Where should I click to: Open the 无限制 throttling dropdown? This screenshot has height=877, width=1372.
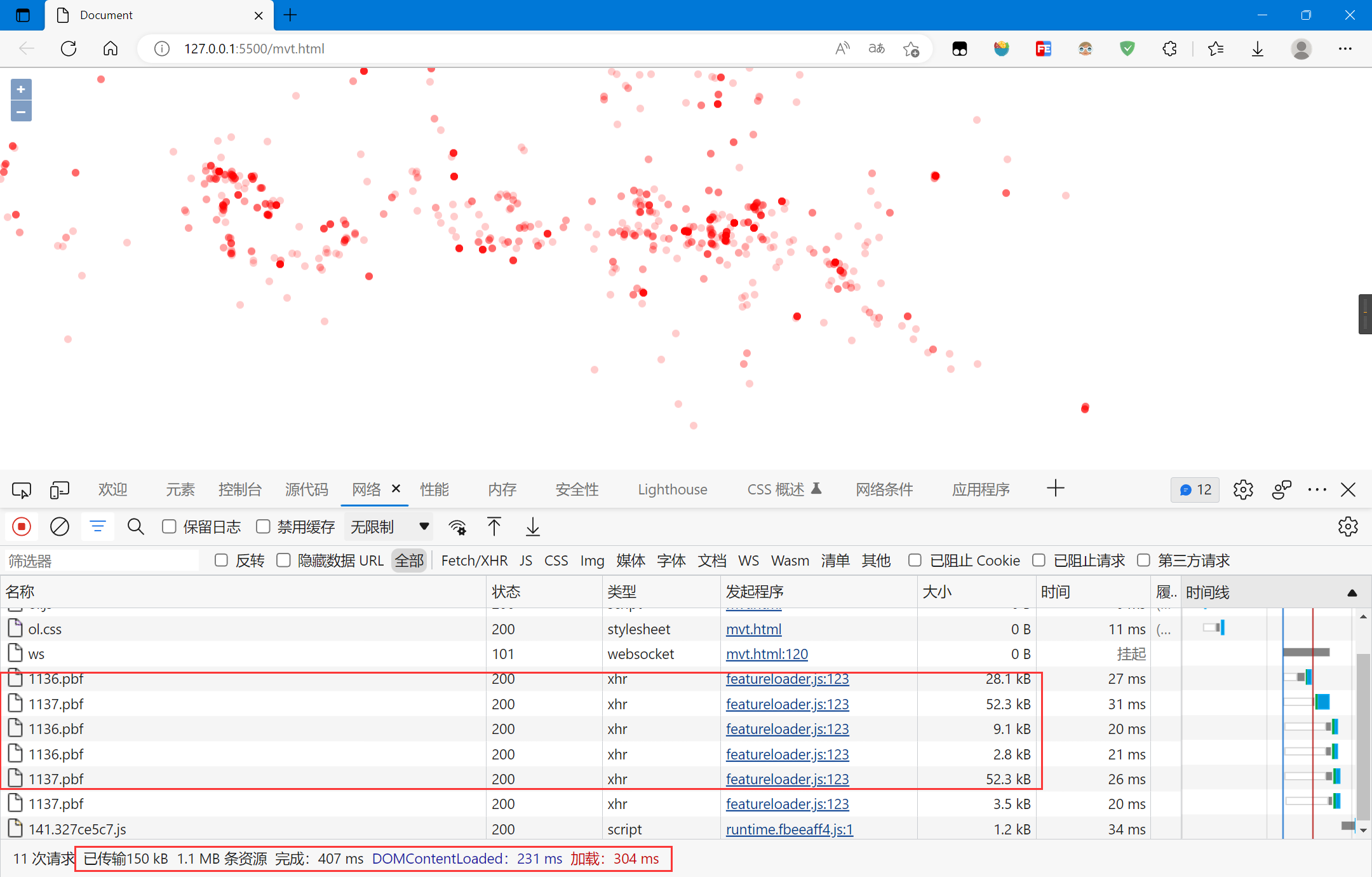(389, 527)
